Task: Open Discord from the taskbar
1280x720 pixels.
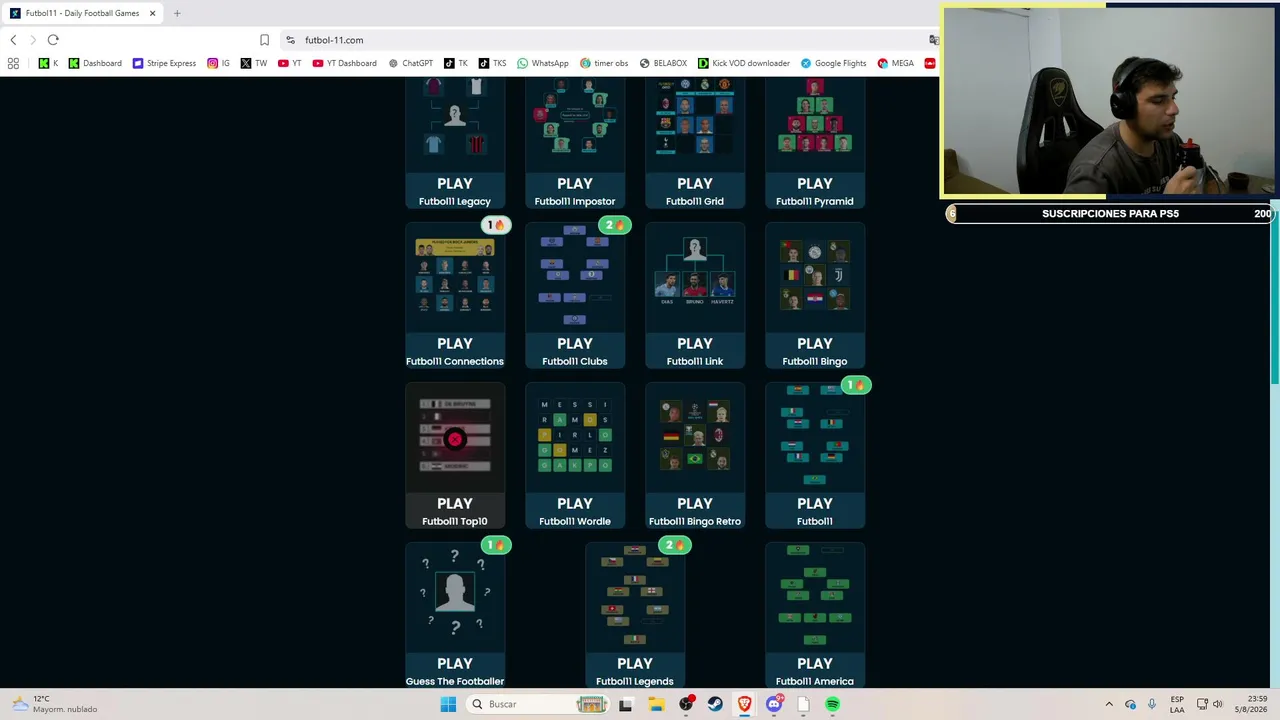Action: (x=774, y=704)
